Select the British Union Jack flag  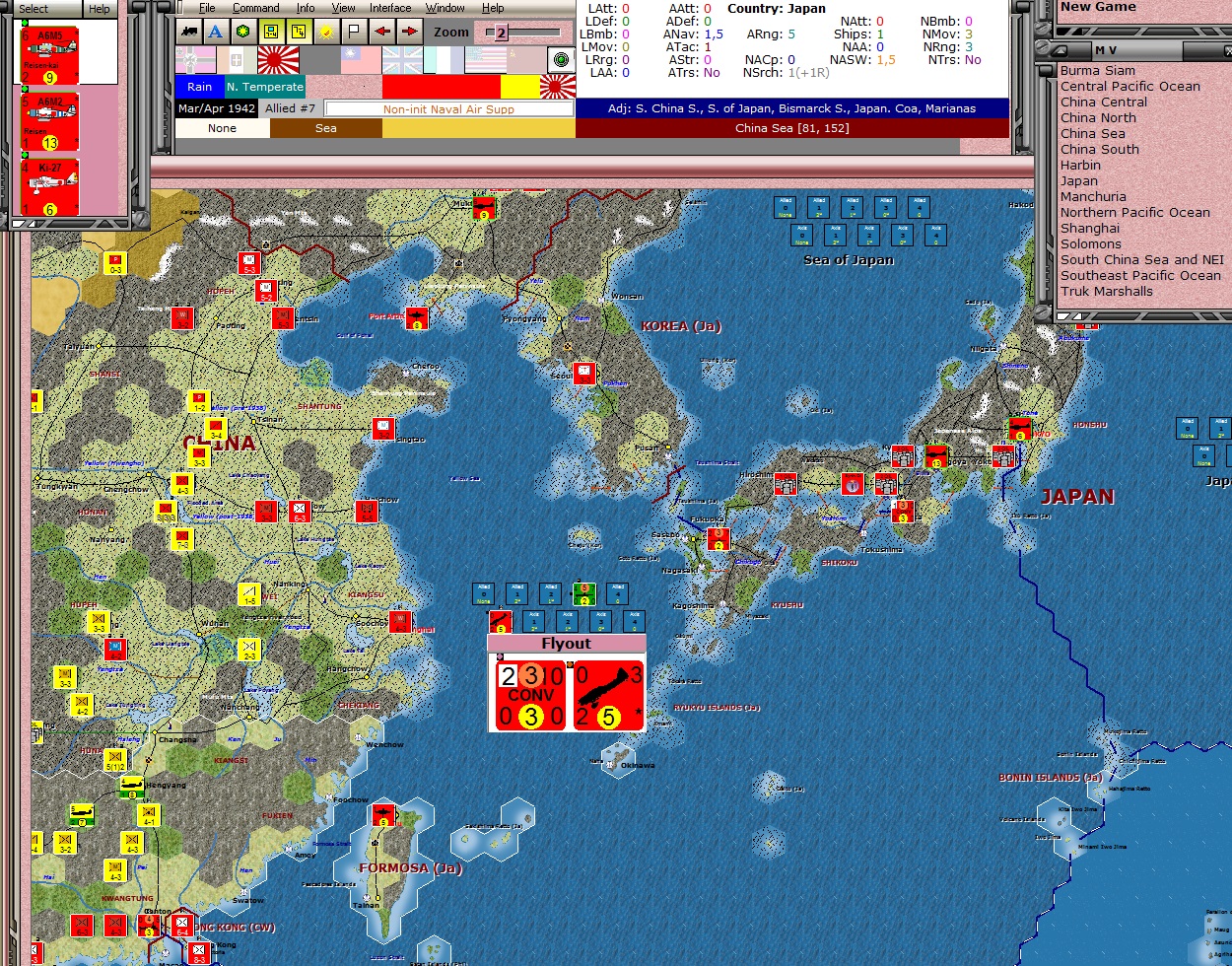(402, 60)
